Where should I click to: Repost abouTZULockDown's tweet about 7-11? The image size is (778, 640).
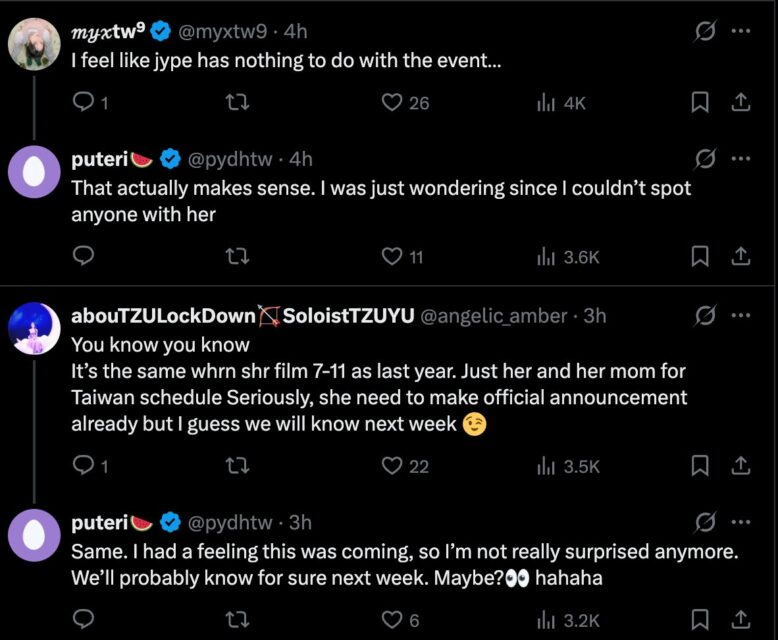237,466
